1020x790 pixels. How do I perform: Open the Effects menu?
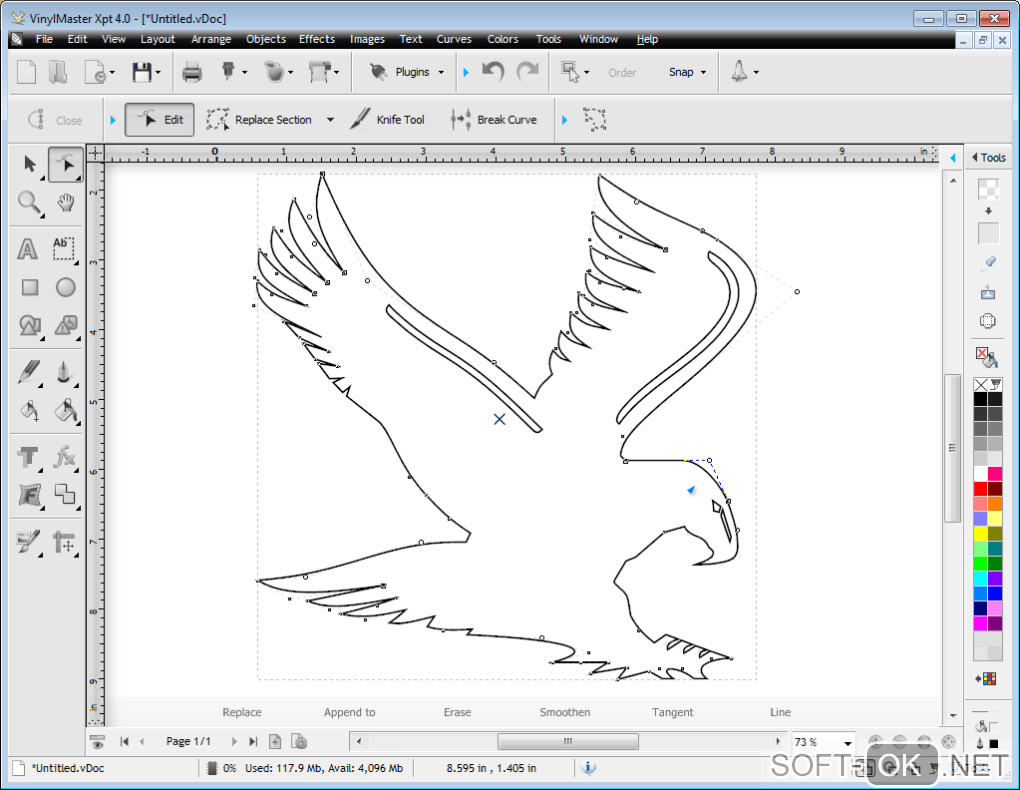tap(317, 39)
